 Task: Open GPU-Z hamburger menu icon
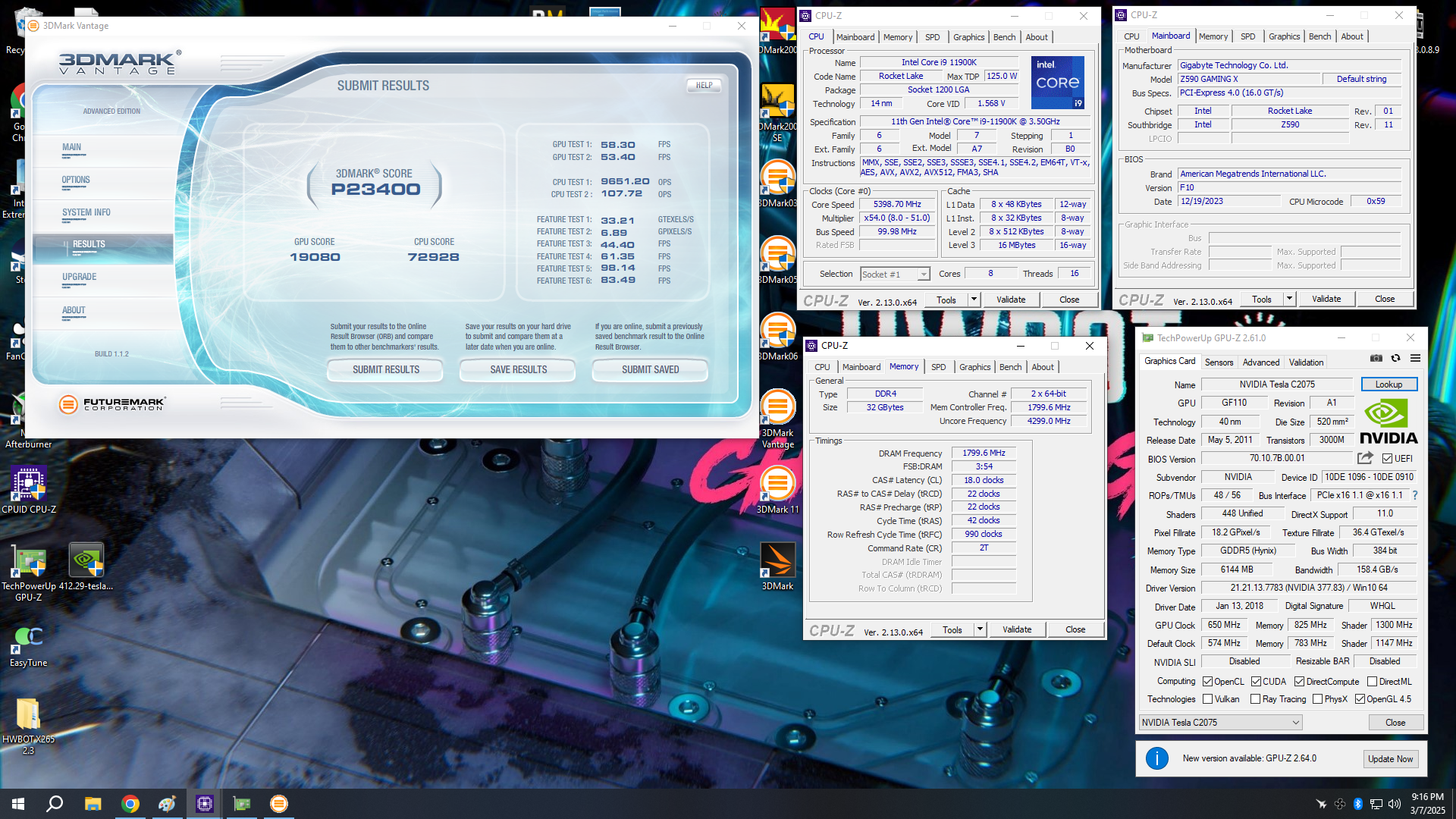[x=1415, y=358]
